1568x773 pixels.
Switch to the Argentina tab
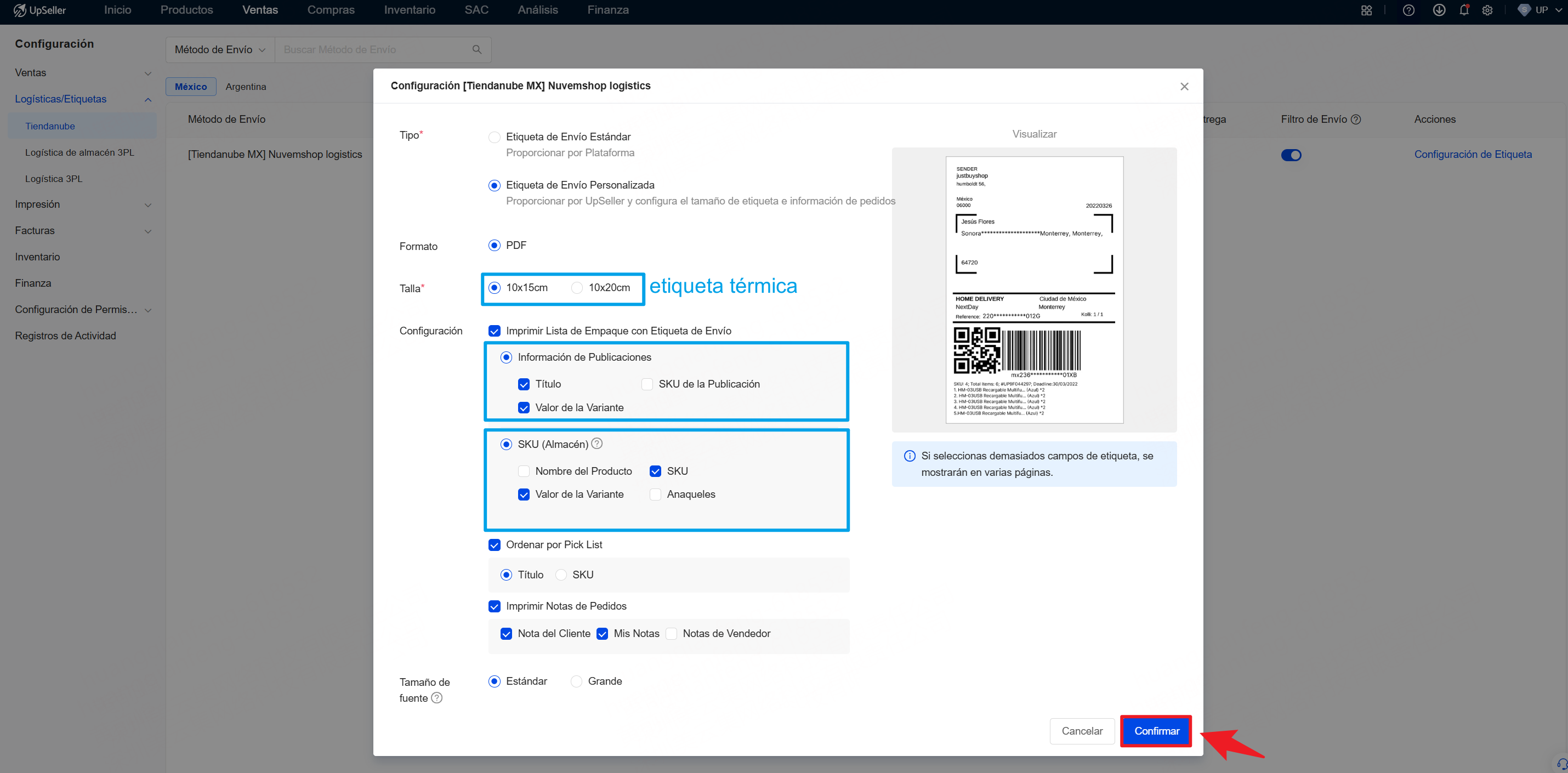coord(246,87)
